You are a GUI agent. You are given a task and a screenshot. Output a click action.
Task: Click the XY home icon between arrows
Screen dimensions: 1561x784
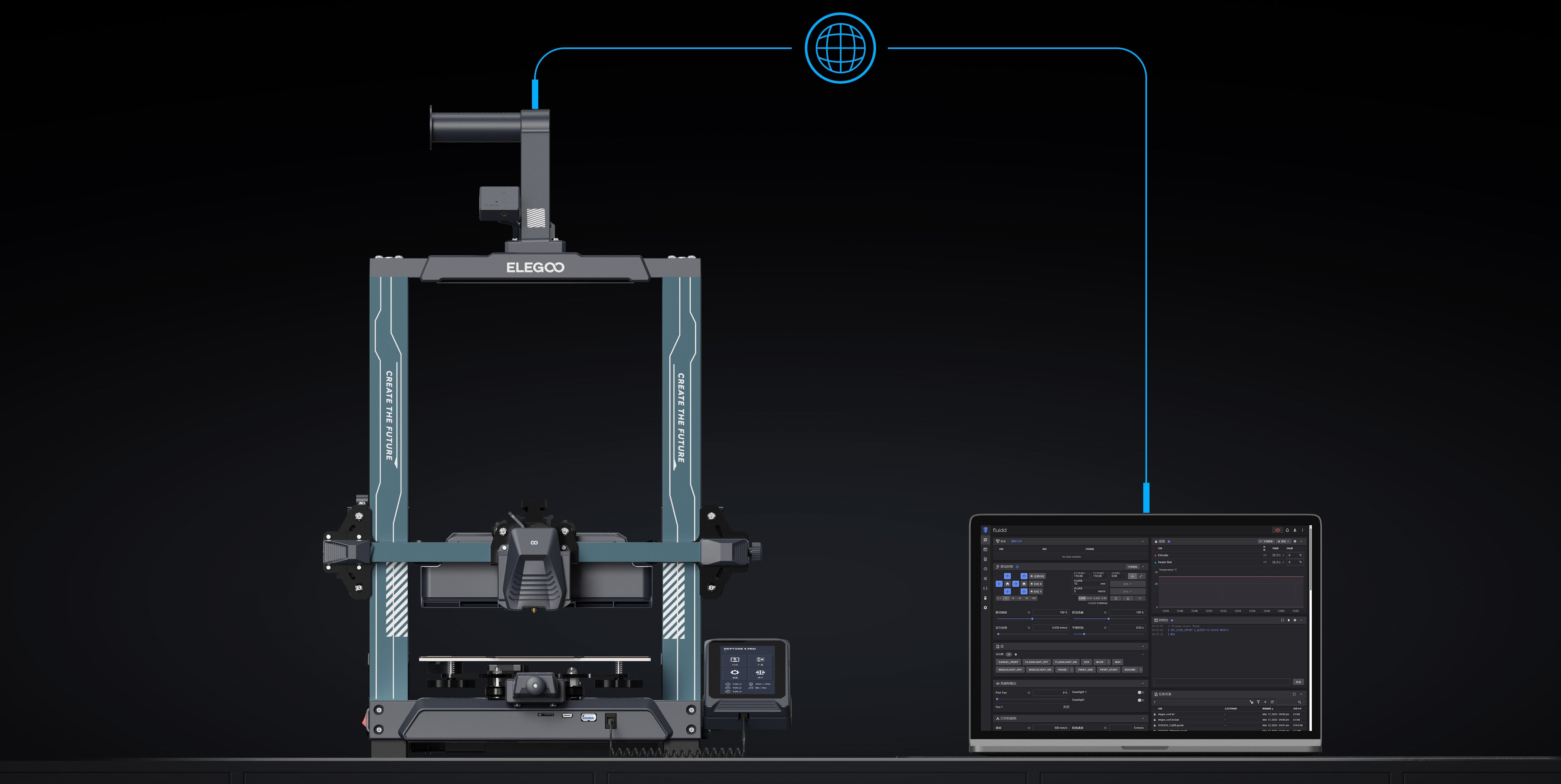[1008, 584]
